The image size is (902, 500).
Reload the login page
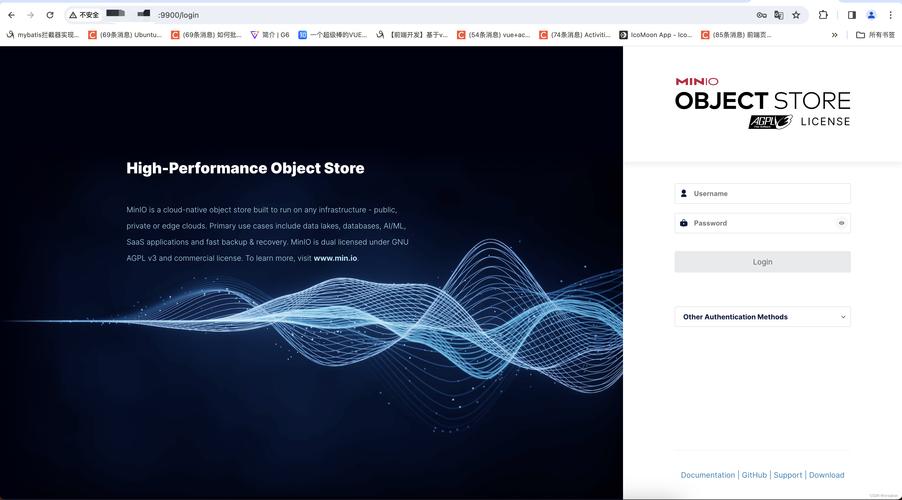50,15
